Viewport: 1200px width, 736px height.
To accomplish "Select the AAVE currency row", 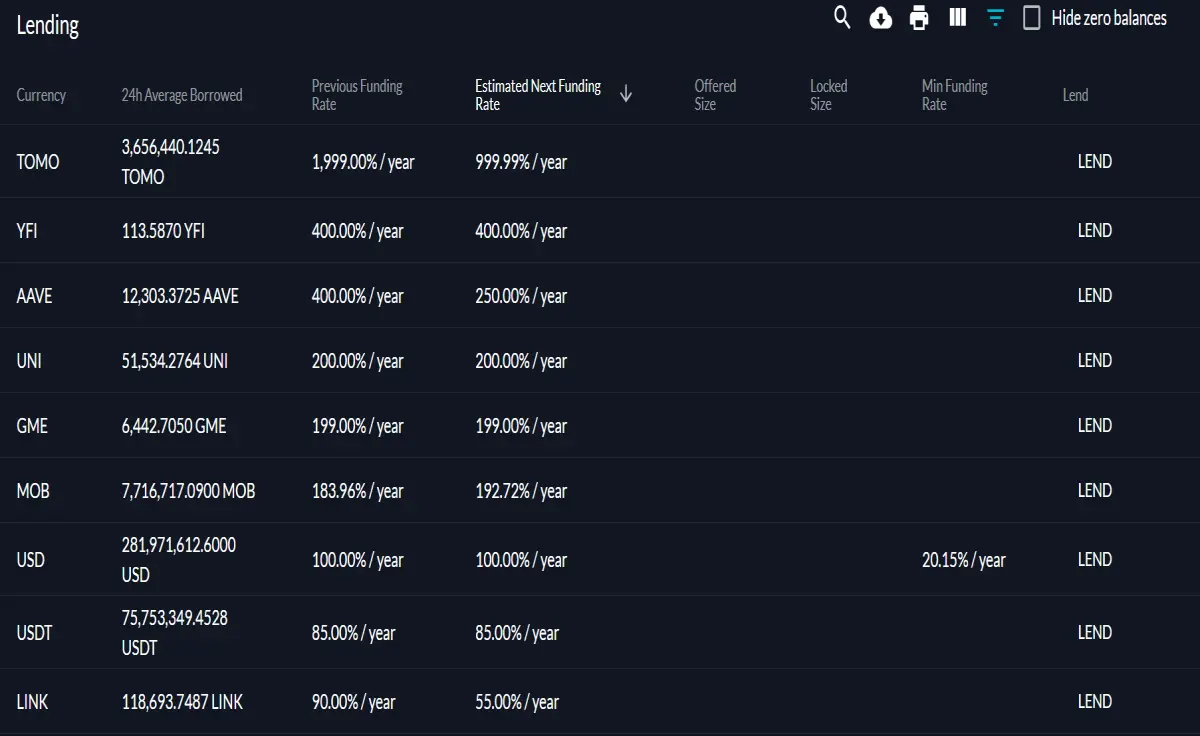I will pyautogui.click(x=600, y=296).
